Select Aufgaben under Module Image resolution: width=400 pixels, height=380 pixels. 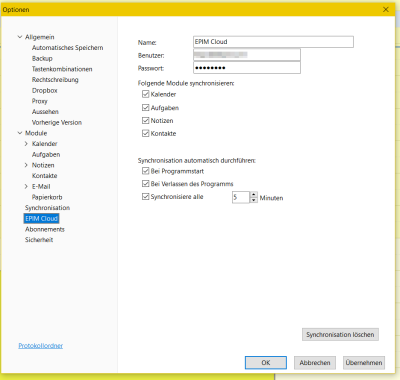tap(46, 154)
